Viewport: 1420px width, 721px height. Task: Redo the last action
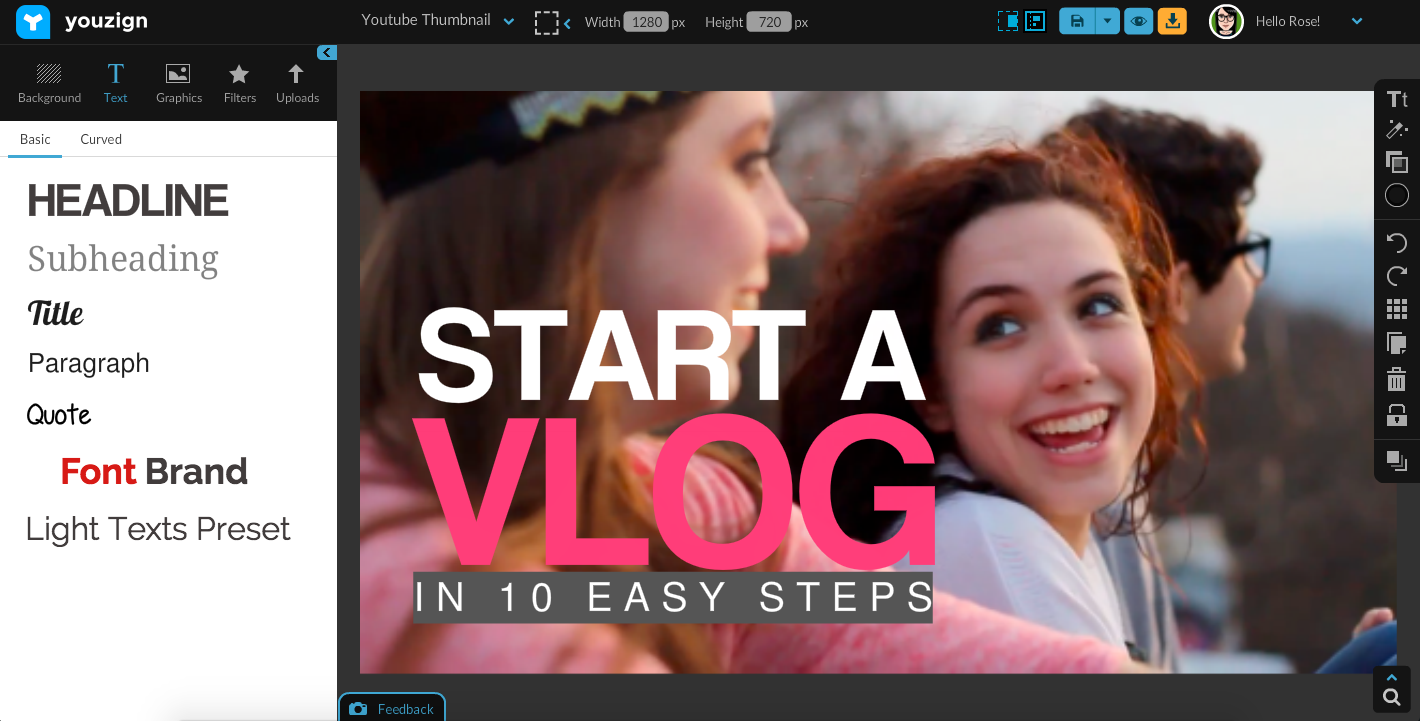1397,276
